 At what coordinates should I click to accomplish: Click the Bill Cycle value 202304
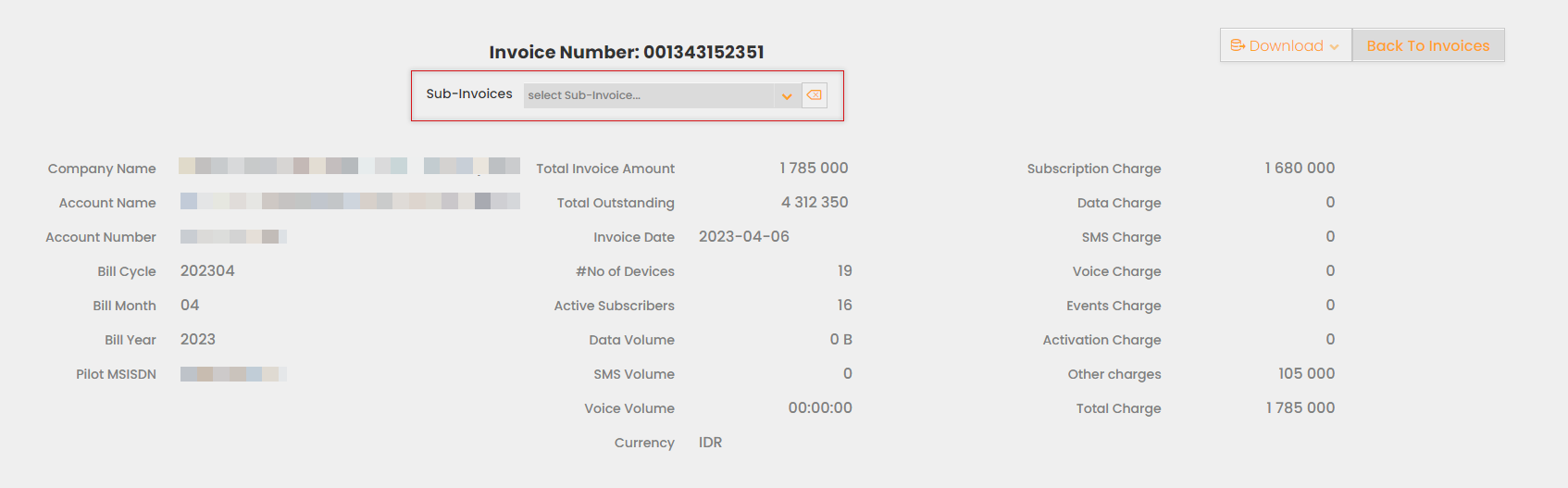tap(207, 270)
